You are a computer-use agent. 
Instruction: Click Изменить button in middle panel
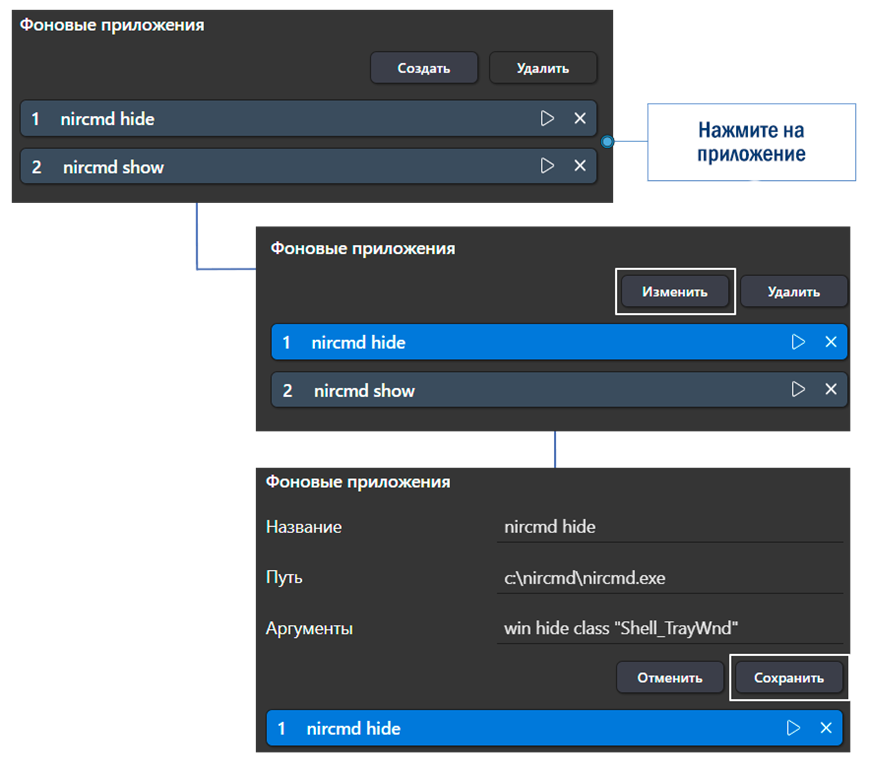(x=675, y=292)
